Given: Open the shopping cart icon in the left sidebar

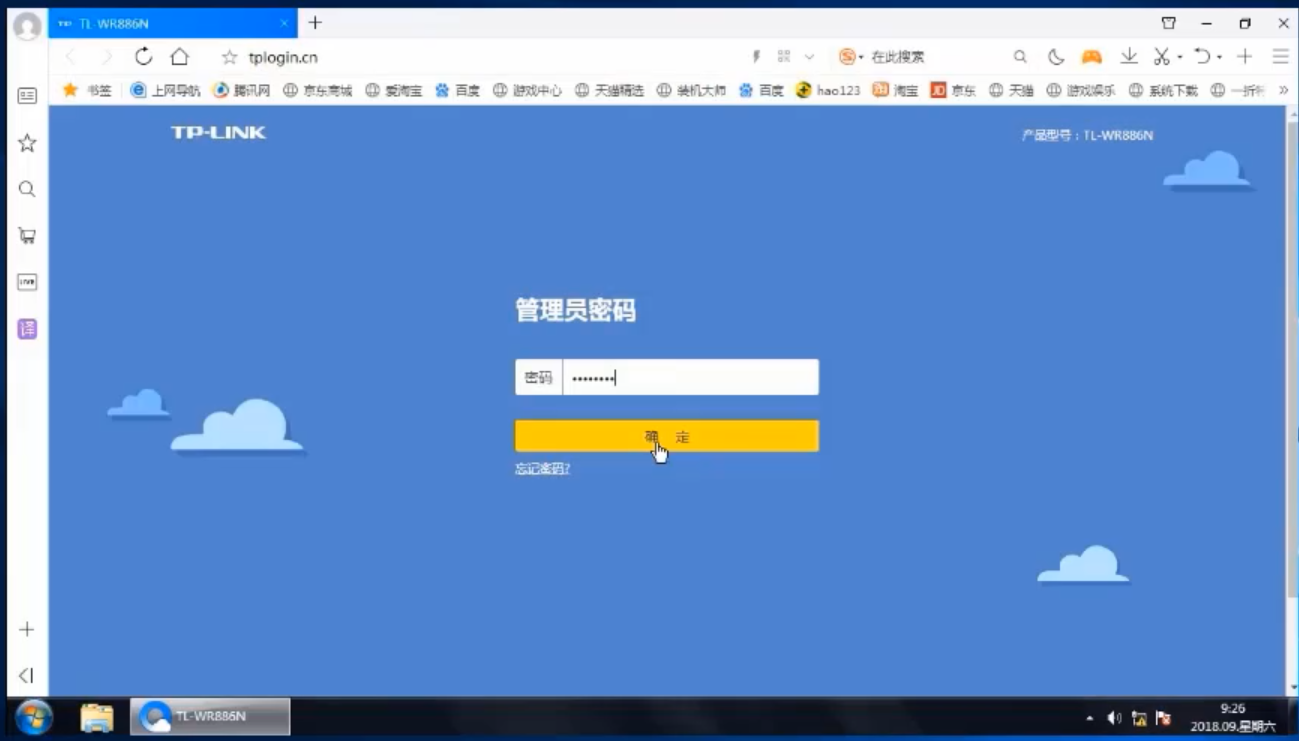Looking at the screenshot, I should click(27, 236).
